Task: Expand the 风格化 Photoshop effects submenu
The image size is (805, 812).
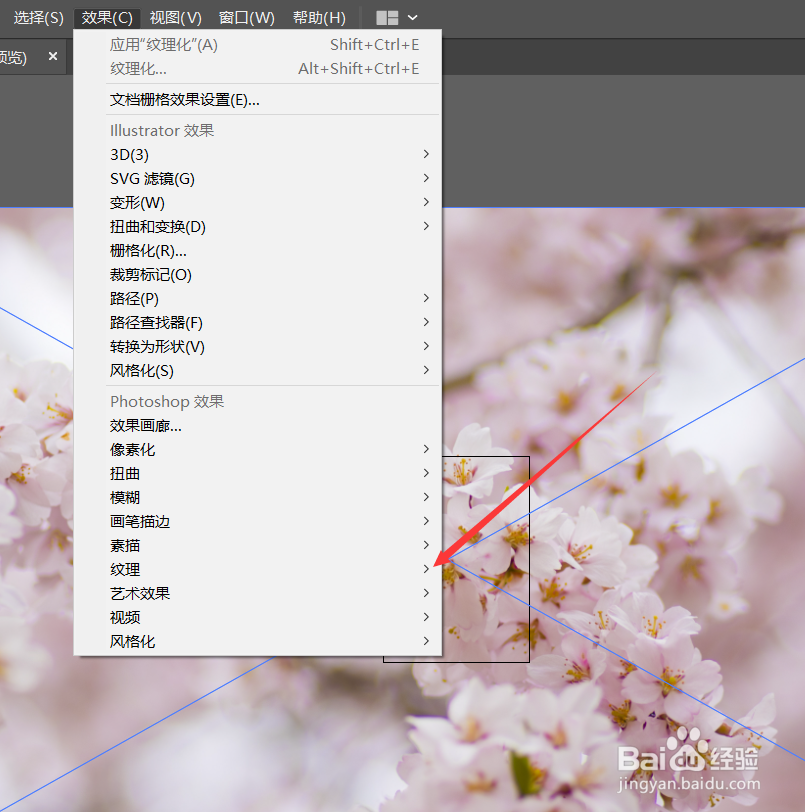Action: point(258,642)
